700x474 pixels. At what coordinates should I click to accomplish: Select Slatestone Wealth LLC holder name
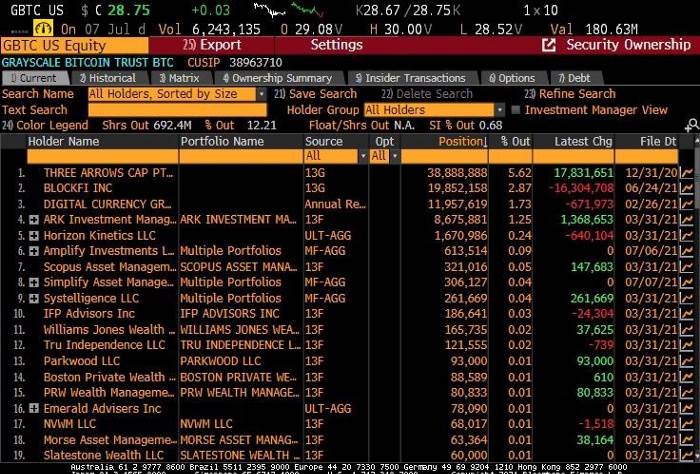pos(104,456)
